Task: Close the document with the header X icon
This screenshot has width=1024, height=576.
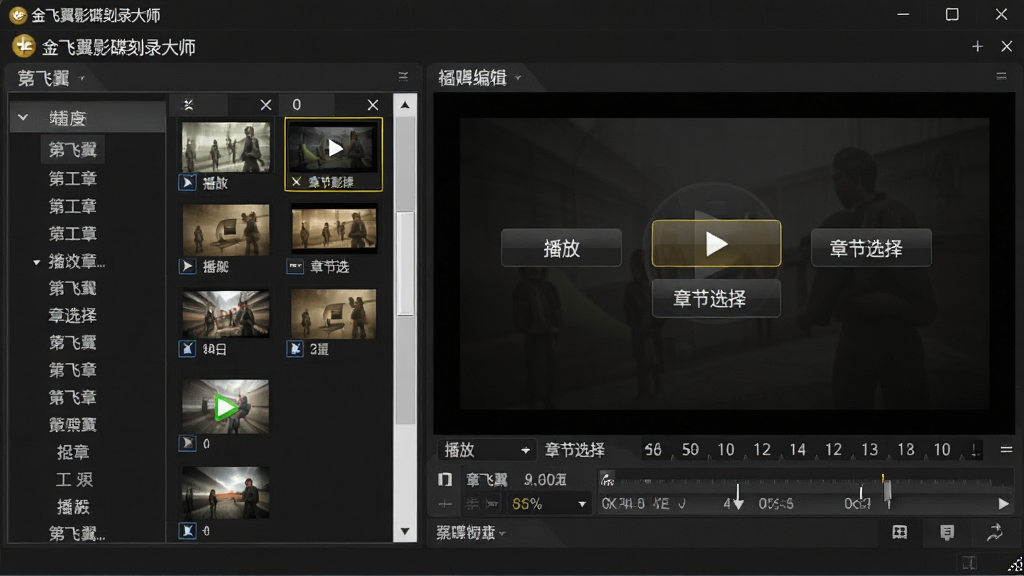Action: 1006,46
